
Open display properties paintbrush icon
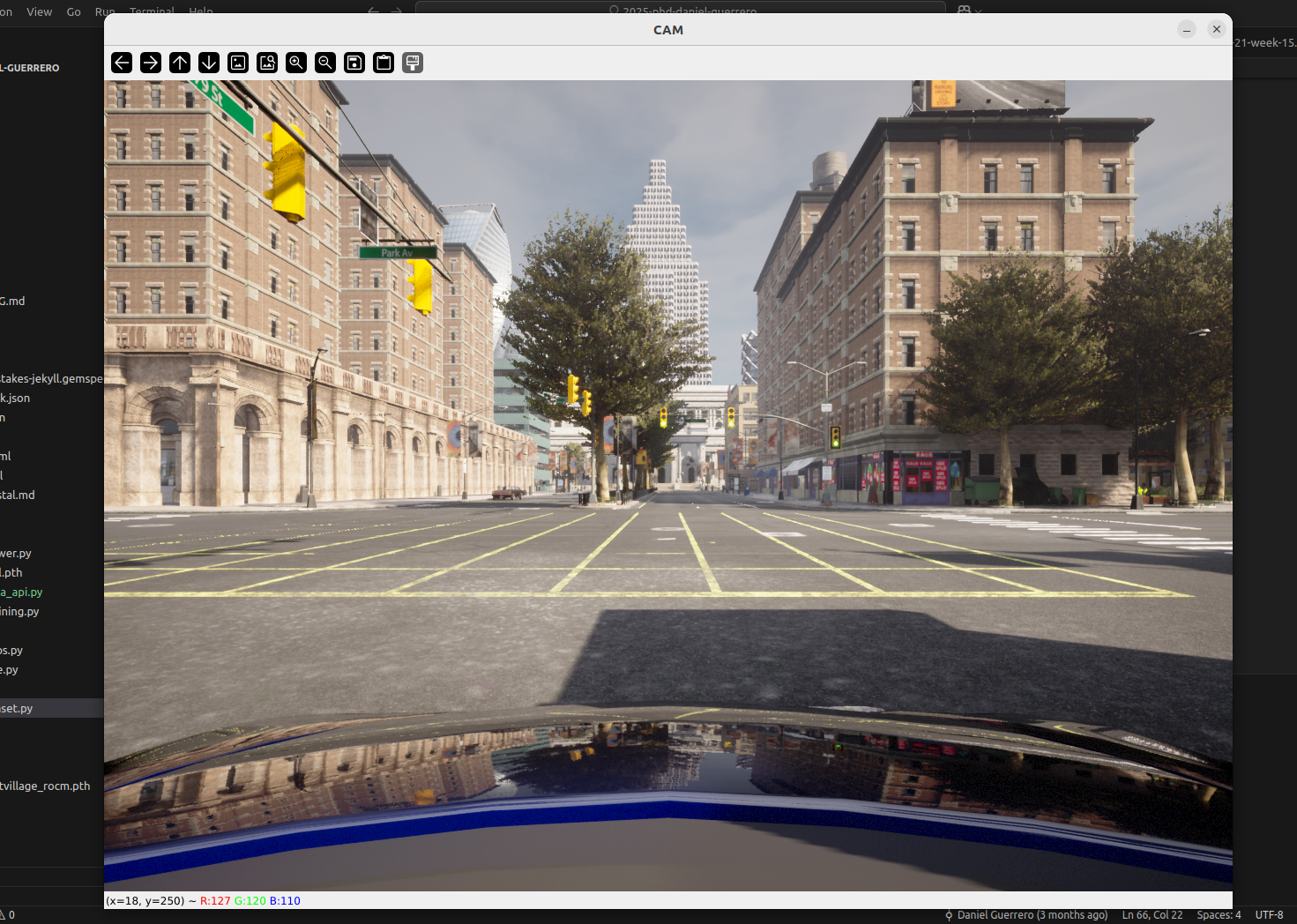pos(413,63)
